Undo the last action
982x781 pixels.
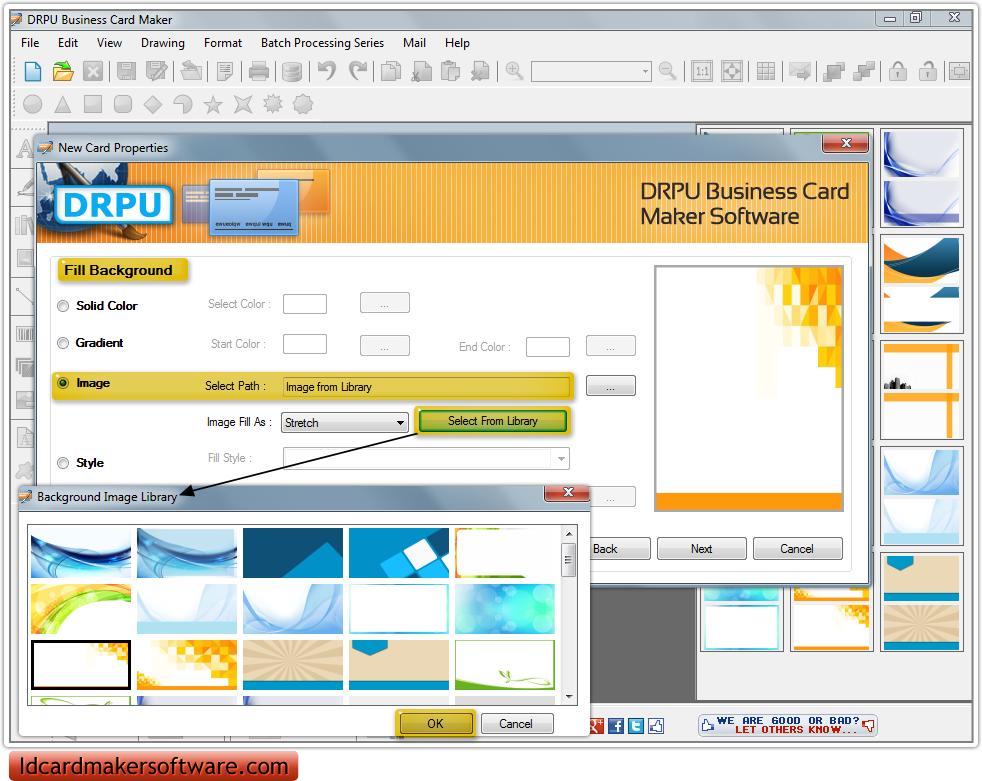click(x=325, y=71)
